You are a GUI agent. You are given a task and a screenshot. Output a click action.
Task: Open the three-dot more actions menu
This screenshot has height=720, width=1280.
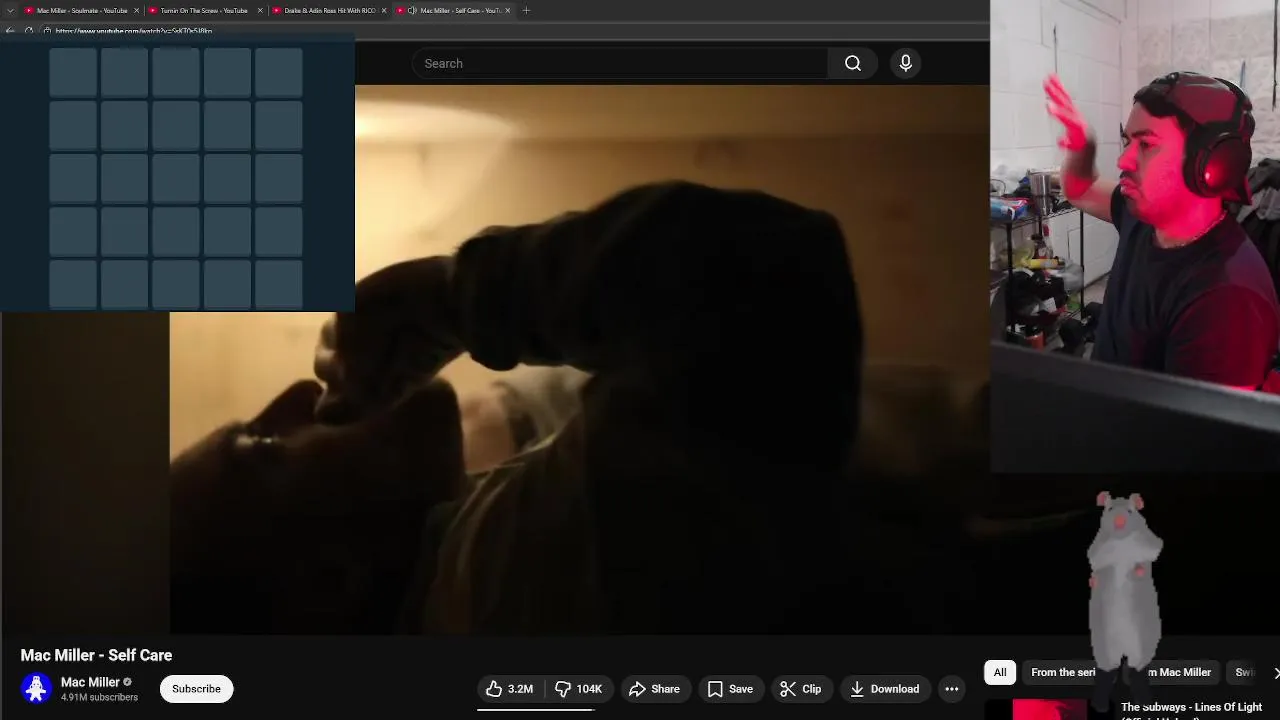tap(952, 689)
